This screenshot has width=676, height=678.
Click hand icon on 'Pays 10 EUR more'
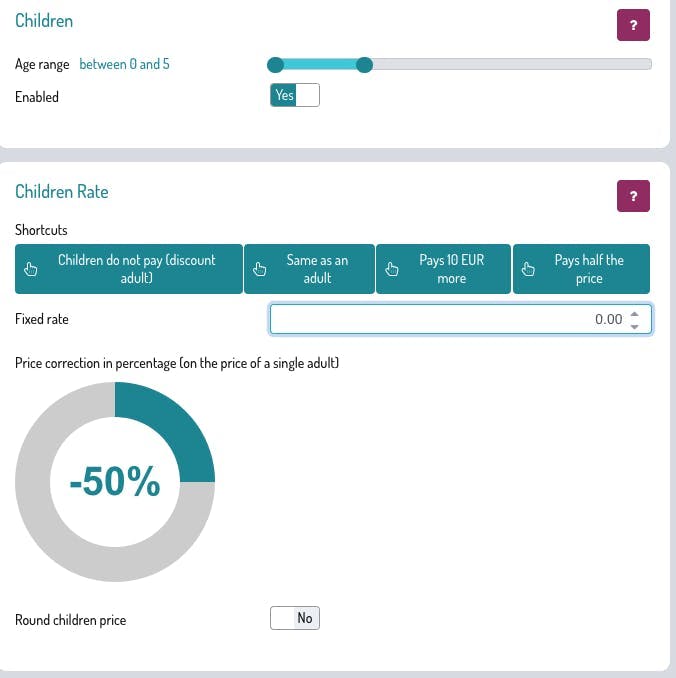(391, 269)
